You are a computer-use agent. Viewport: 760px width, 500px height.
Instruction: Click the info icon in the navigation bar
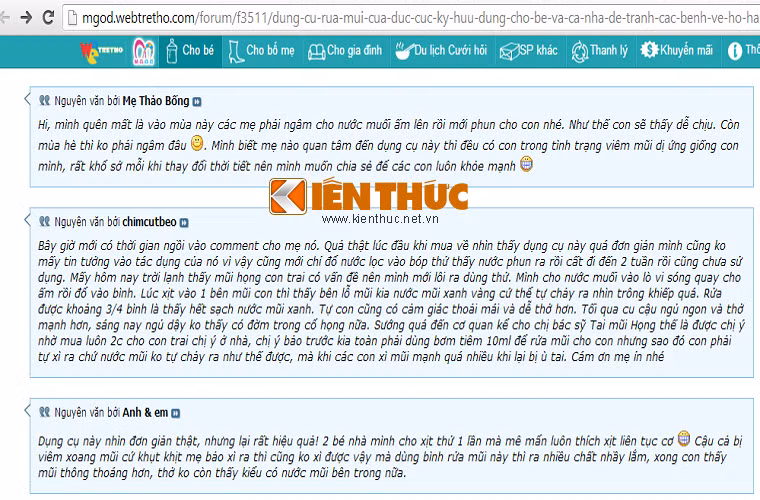point(734,50)
